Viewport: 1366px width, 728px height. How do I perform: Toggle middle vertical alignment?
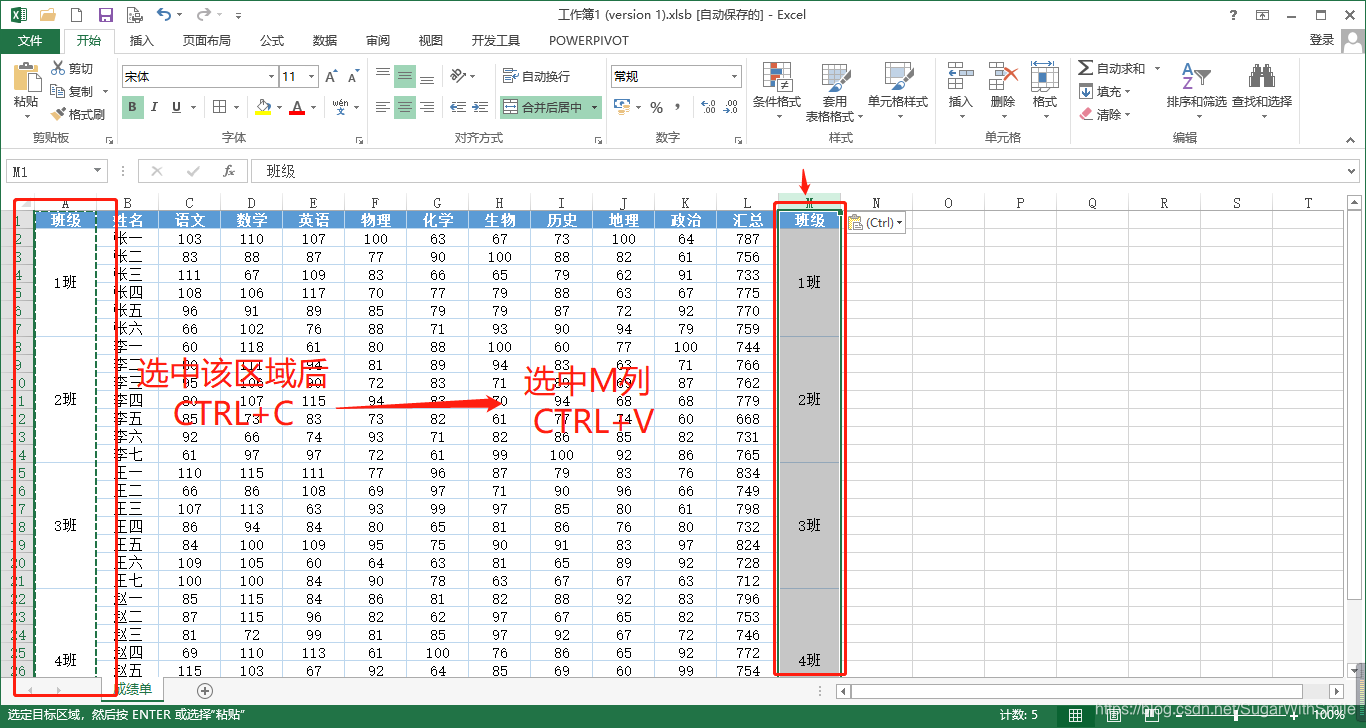(405, 76)
